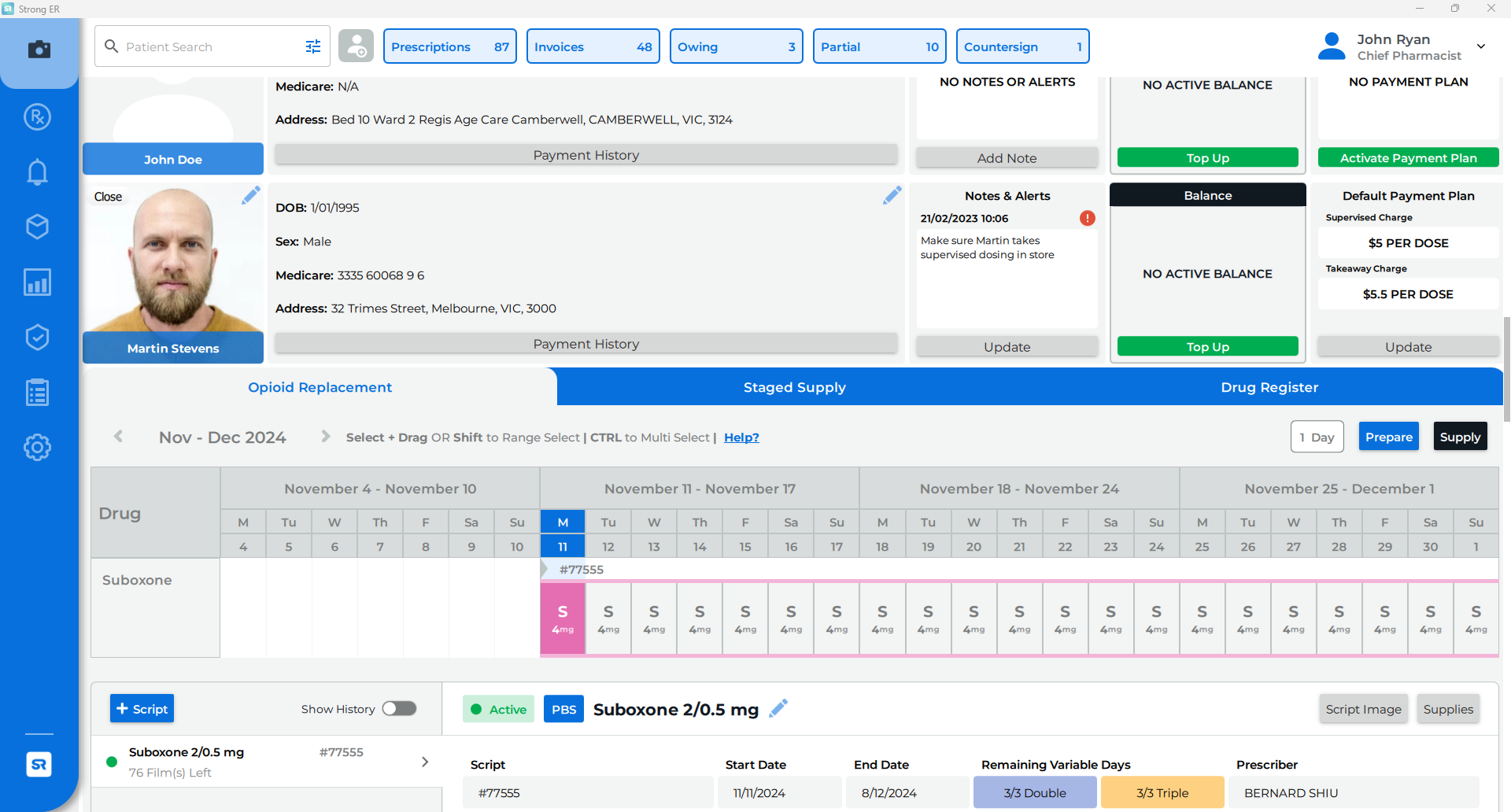The width and height of the screenshot is (1511, 812).
Task: Open the notifications bell icon
Action: pos(37,172)
